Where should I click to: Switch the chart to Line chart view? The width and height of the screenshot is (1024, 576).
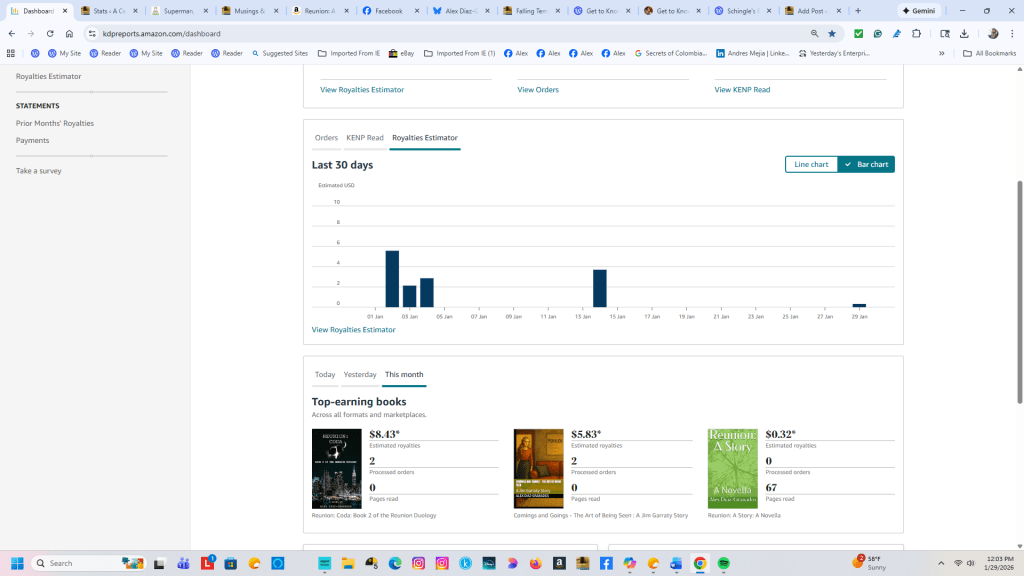(x=811, y=164)
